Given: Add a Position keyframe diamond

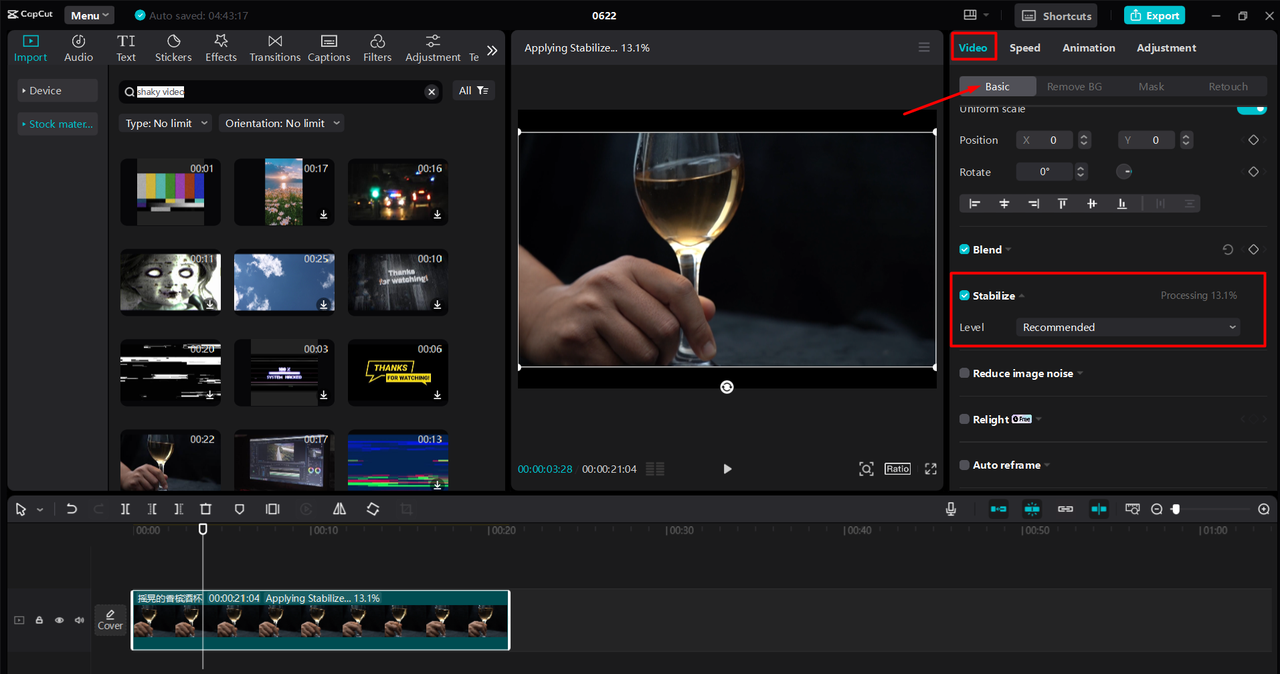Looking at the screenshot, I should tap(1253, 140).
